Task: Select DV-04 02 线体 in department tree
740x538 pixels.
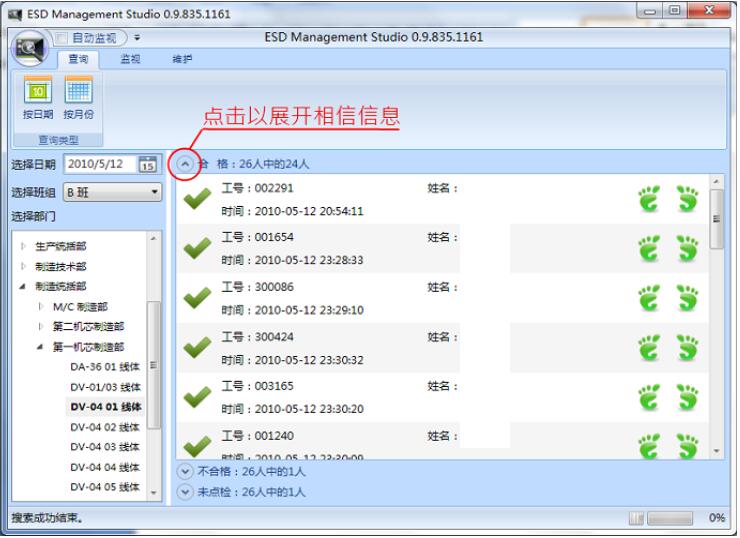Action: (x=105, y=426)
